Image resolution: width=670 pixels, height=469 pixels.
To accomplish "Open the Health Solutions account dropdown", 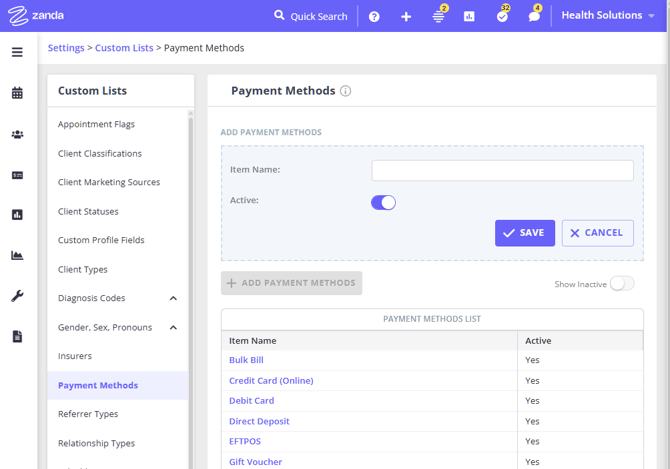I will [x=608, y=16].
